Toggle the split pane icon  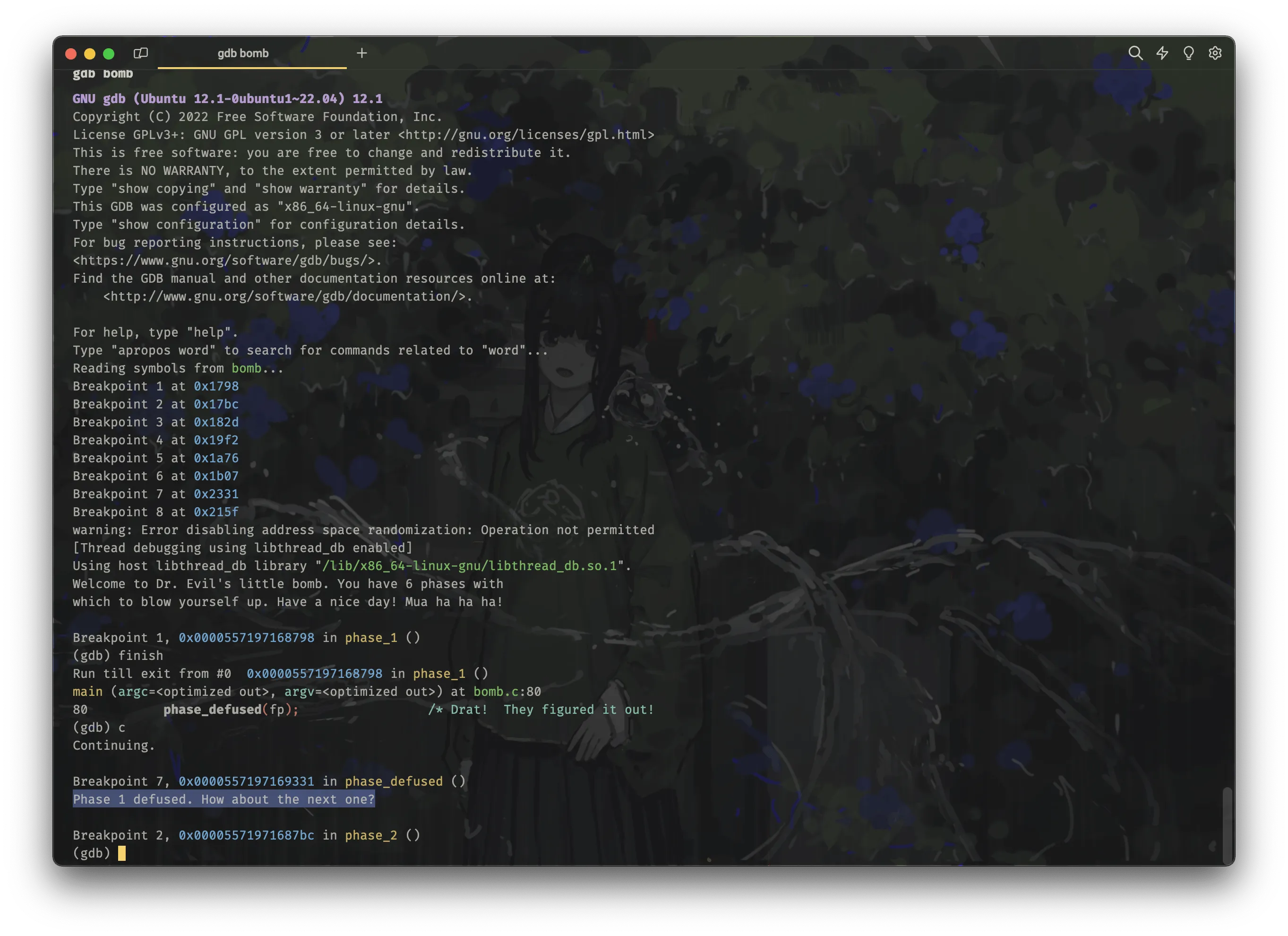pos(140,53)
